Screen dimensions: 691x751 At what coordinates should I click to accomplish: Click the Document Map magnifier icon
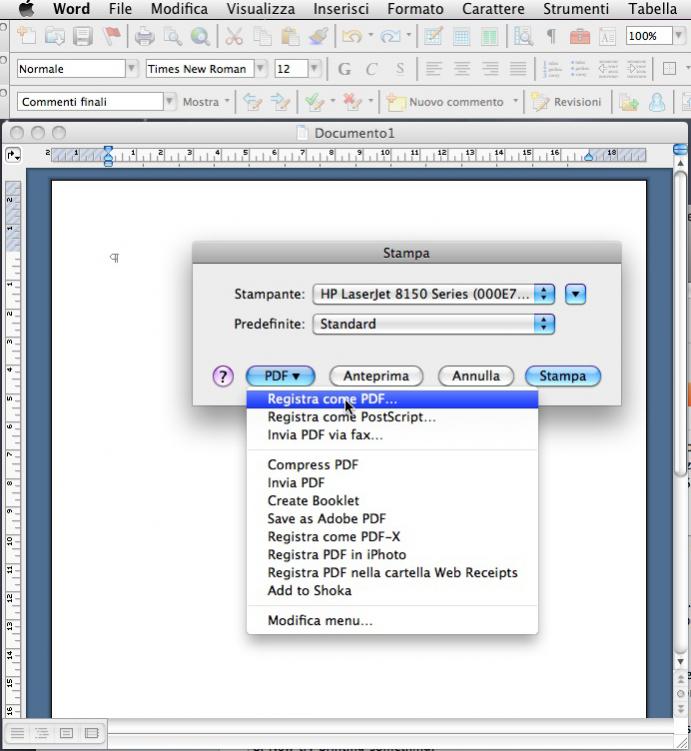point(523,36)
